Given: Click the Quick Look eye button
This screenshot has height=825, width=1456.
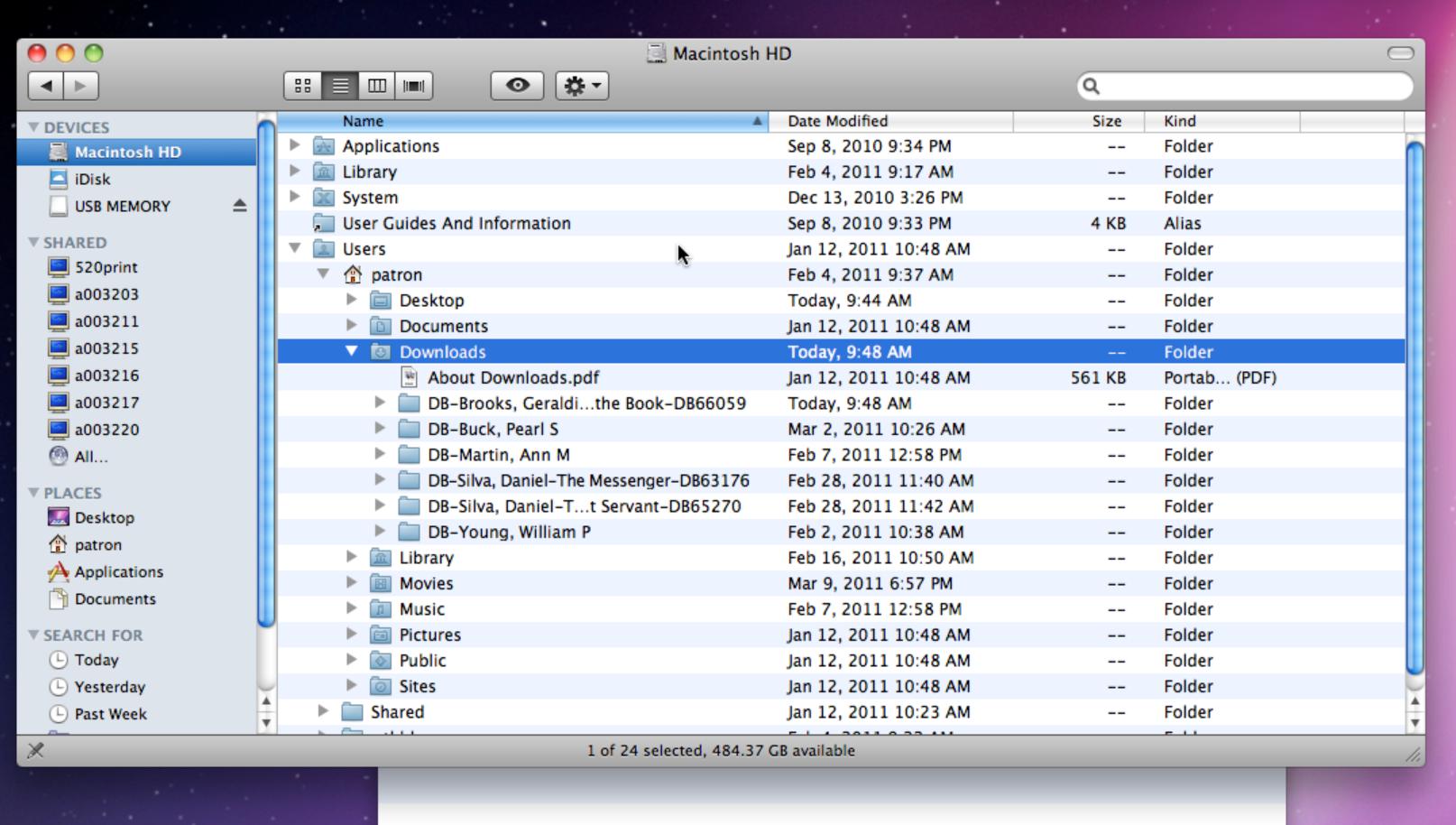Looking at the screenshot, I should coord(517,86).
